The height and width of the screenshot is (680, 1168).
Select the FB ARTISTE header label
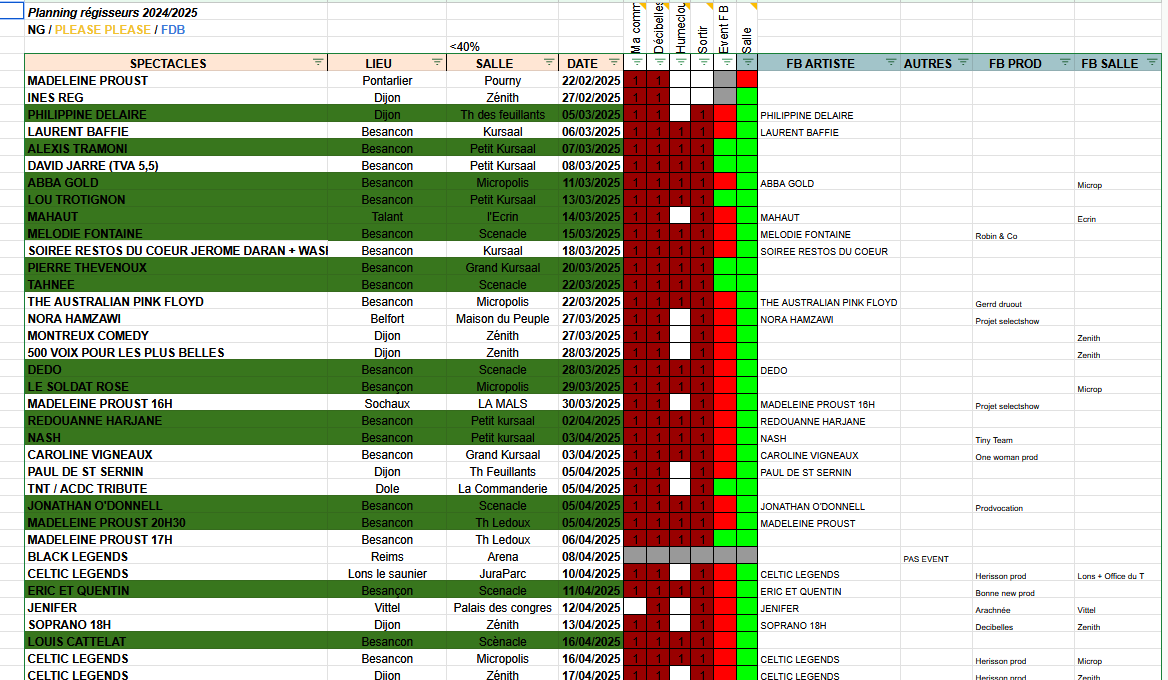point(820,64)
